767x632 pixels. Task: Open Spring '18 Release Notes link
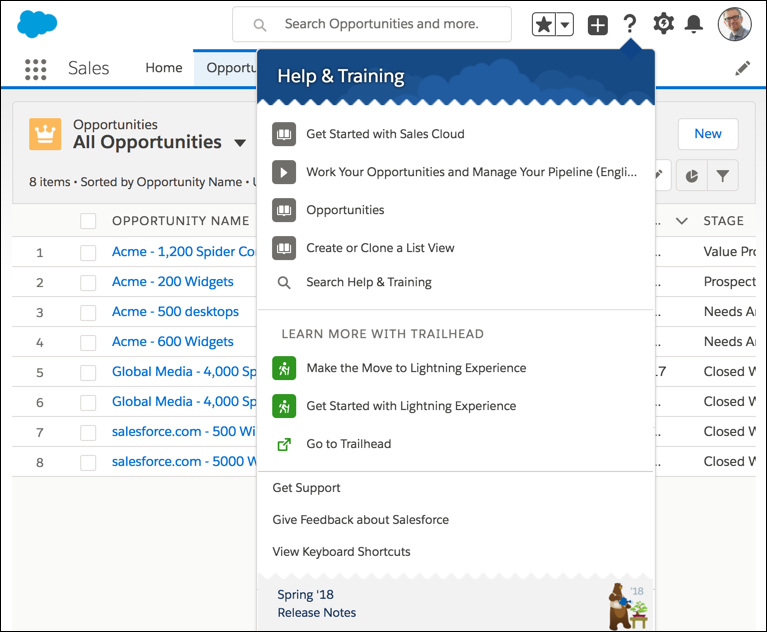316,604
